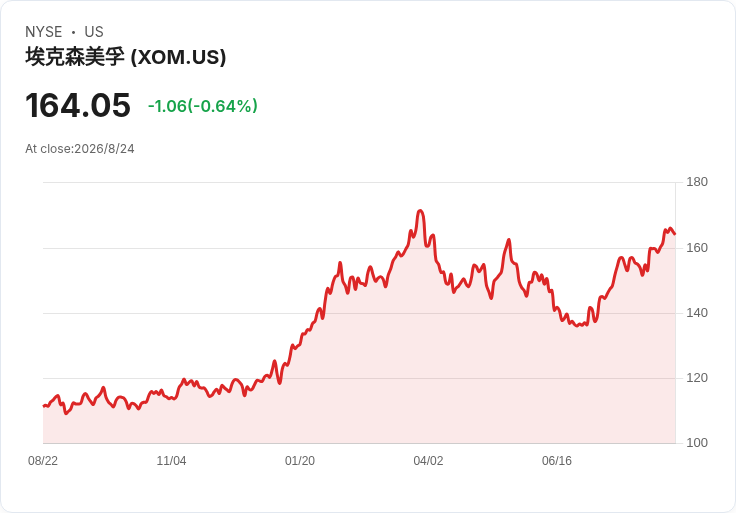Click the NYSE exchange label

(44, 32)
